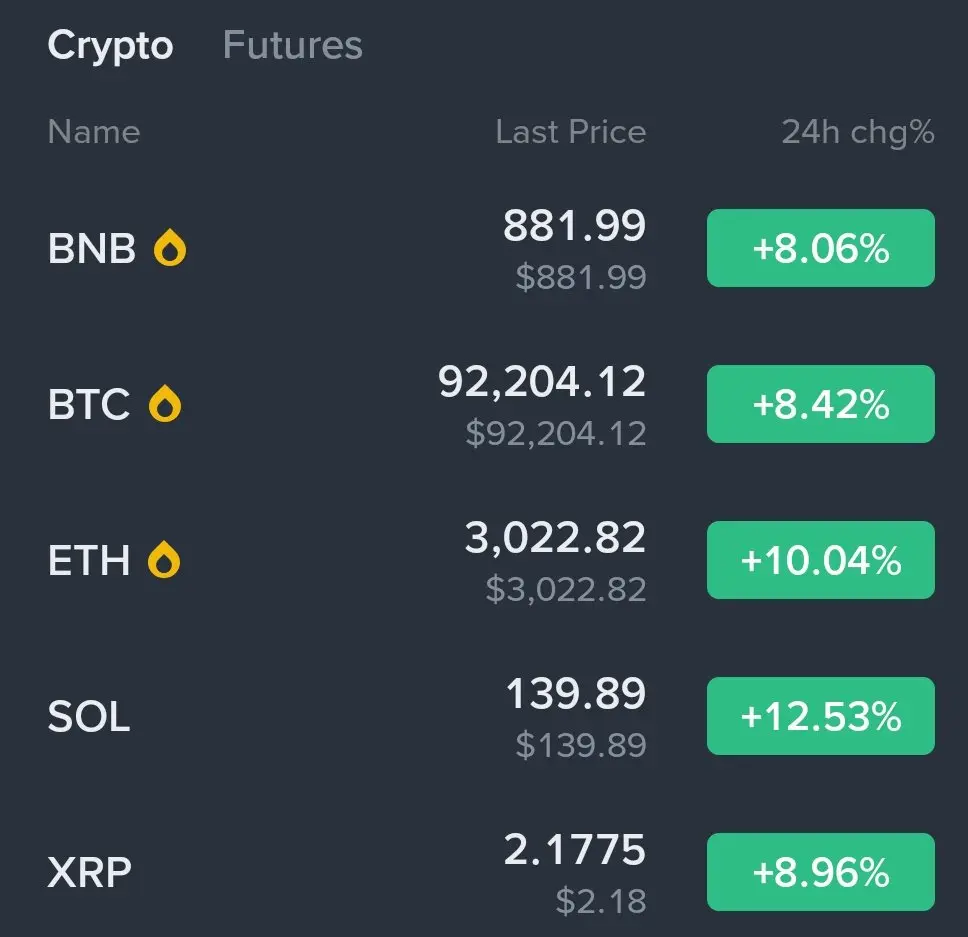This screenshot has height=937, width=968.
Task: Open the ETH coin name
Action: (89, 561)
